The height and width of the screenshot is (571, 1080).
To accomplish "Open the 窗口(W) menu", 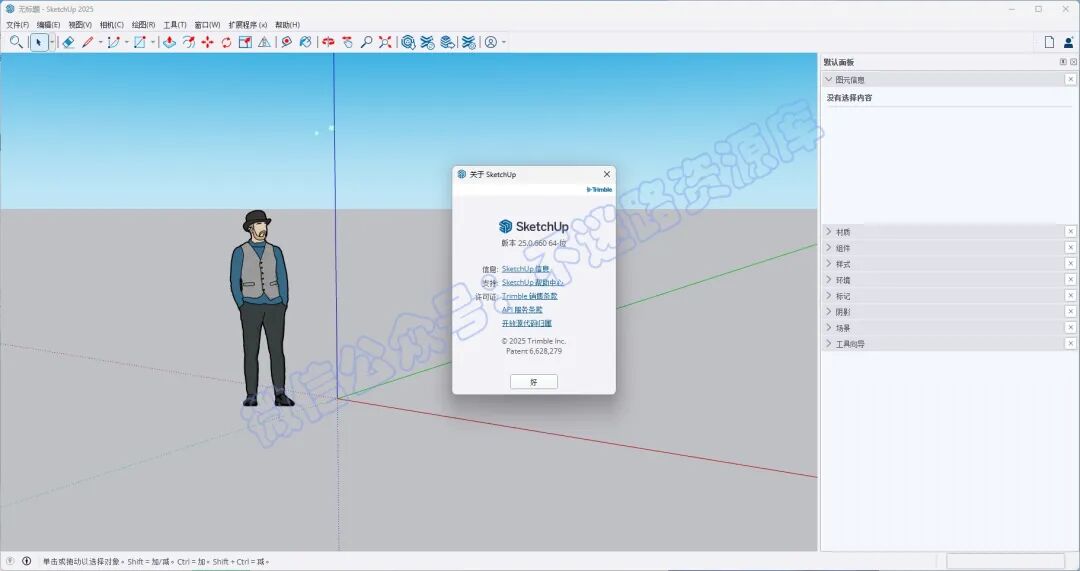I will pyautogui.click(x=207, y=25).
